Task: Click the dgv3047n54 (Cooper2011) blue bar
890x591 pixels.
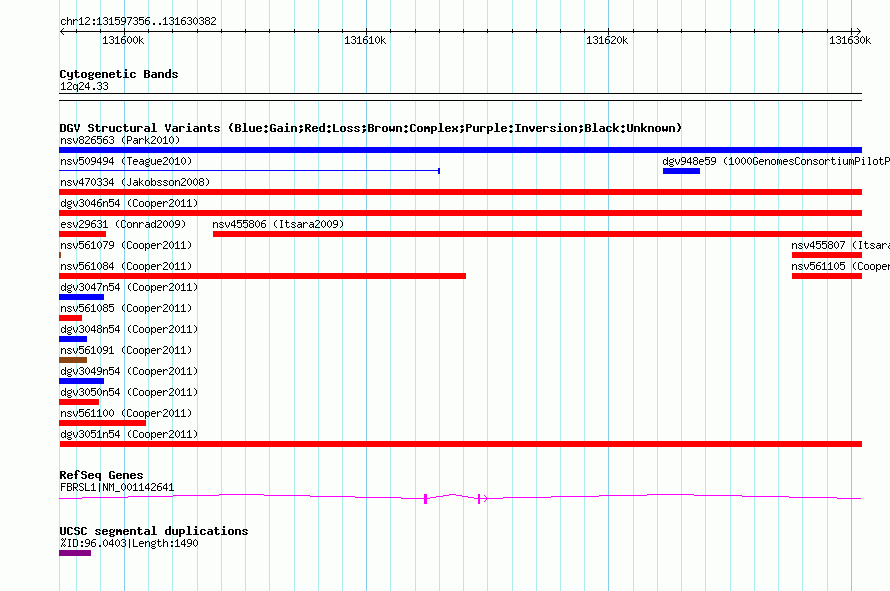Action: pos(81,297)
